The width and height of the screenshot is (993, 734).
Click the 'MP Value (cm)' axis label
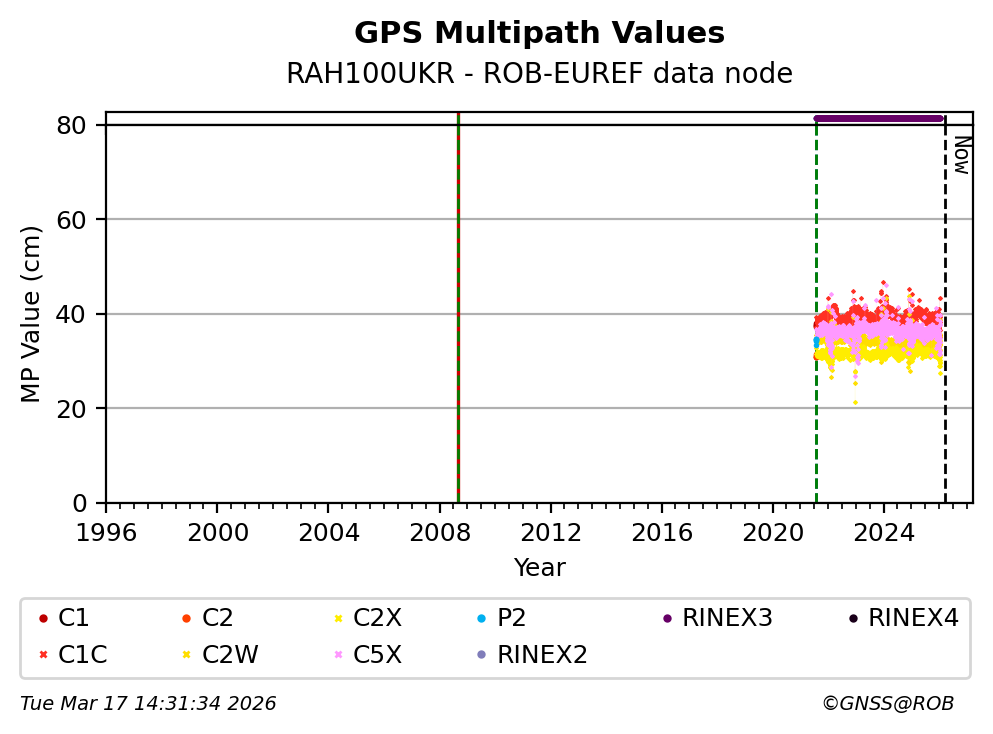click(x=32, y=314)
